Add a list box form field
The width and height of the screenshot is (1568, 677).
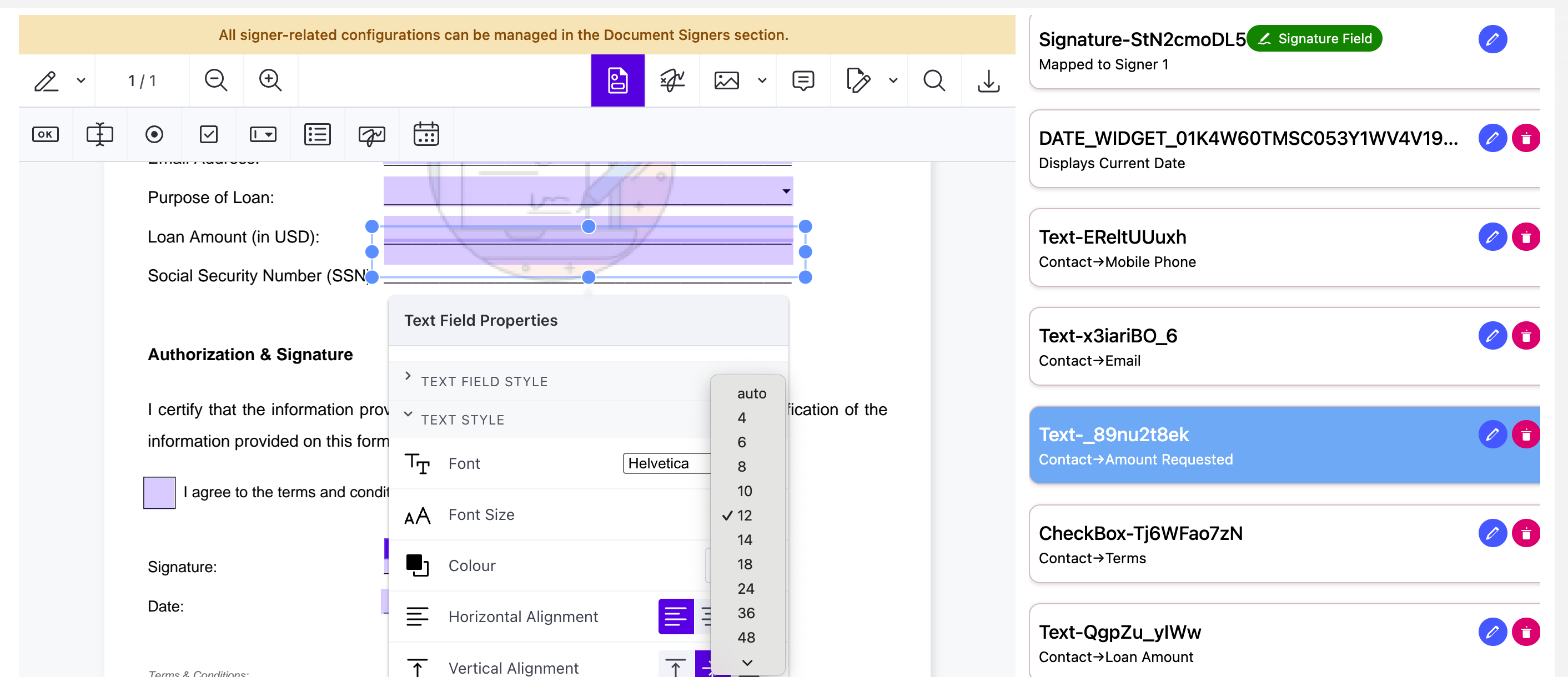[x=317, y=134]
